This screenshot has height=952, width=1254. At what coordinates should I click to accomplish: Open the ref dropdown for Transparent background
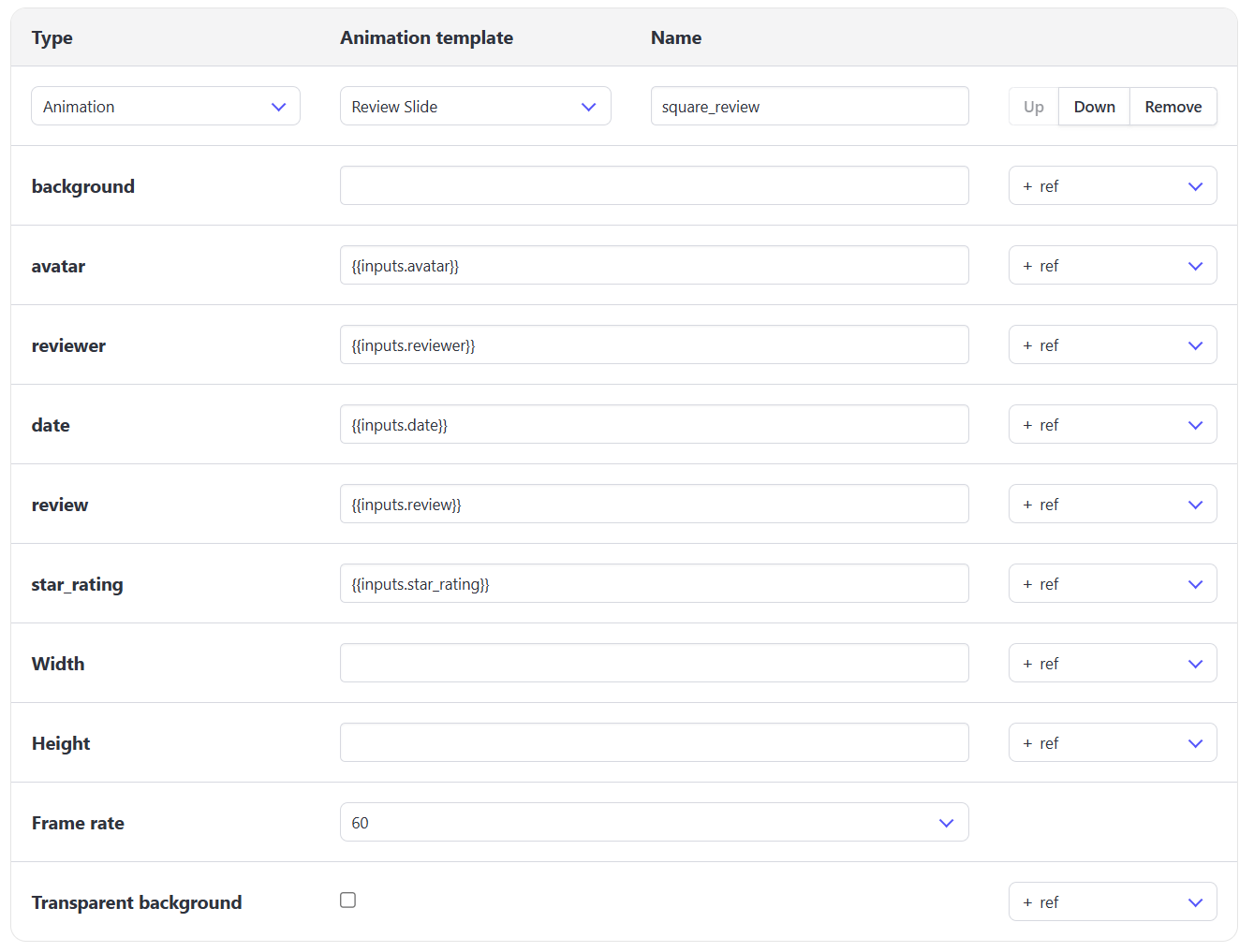1113,901
